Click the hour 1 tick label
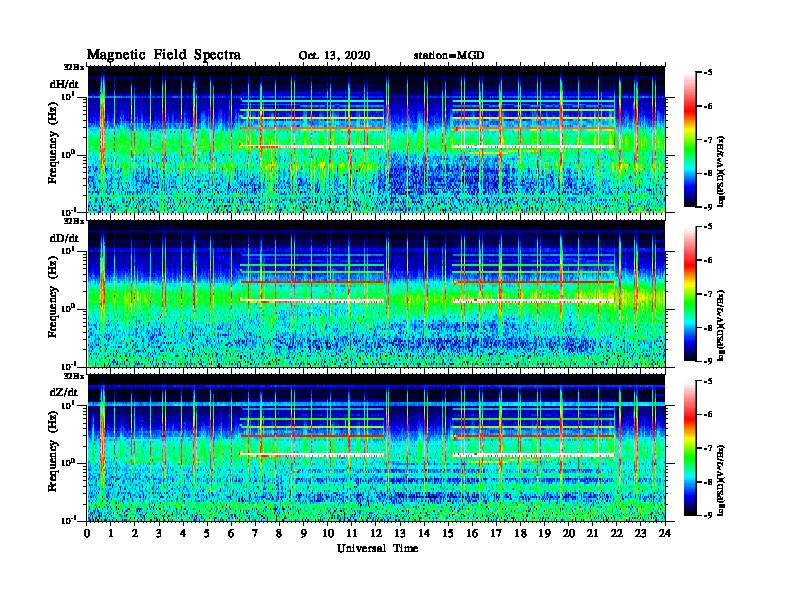The image size is (792, 612). [111, 533]
